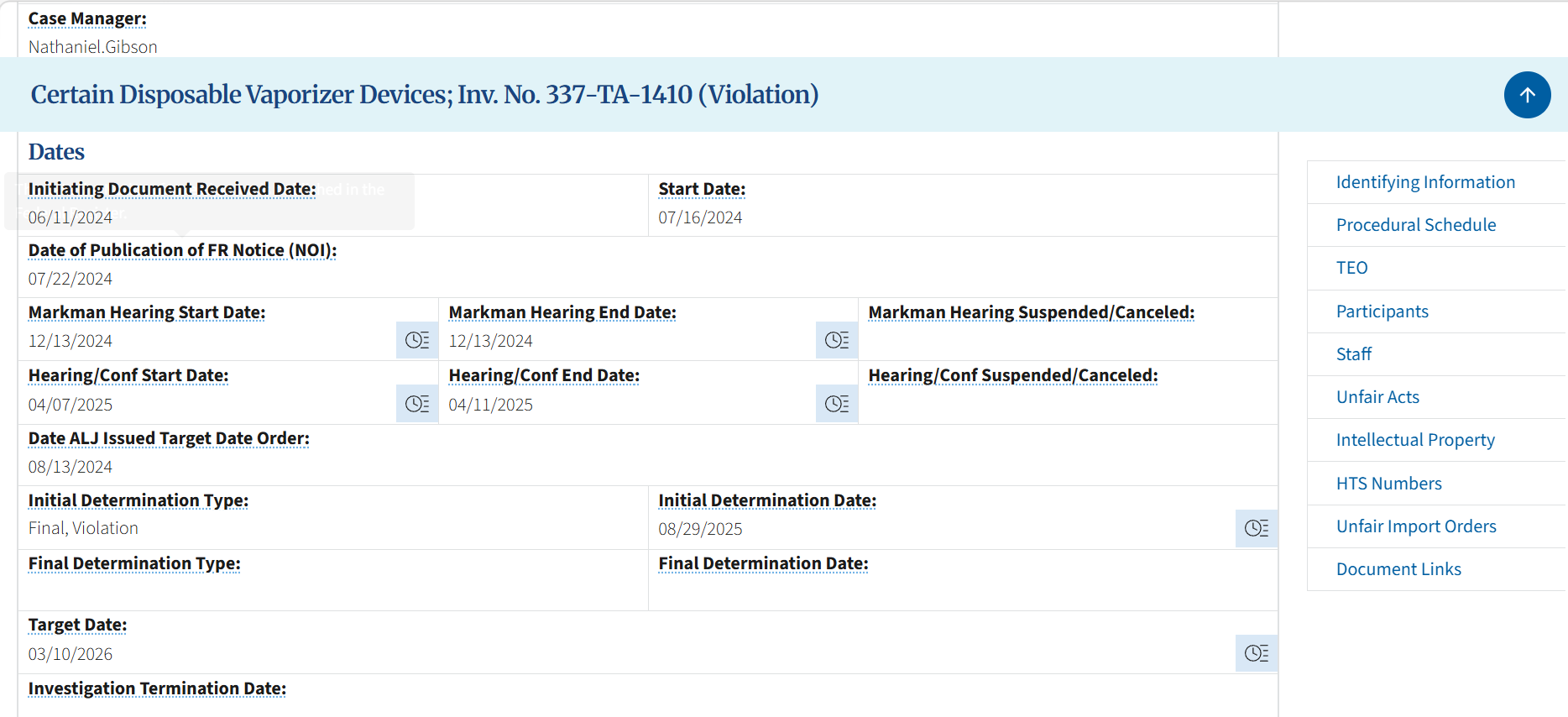Screen dimensions: 1568x717
Task: Jump to Procedural Schedule section
Action: (1416, 225)
